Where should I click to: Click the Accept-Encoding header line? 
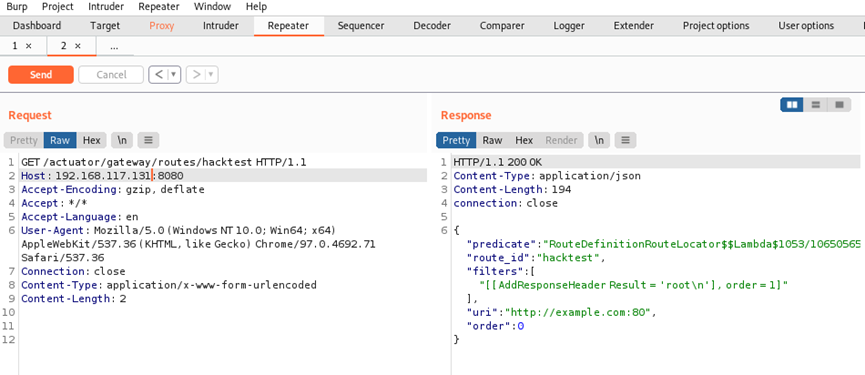tap(113, 190)
